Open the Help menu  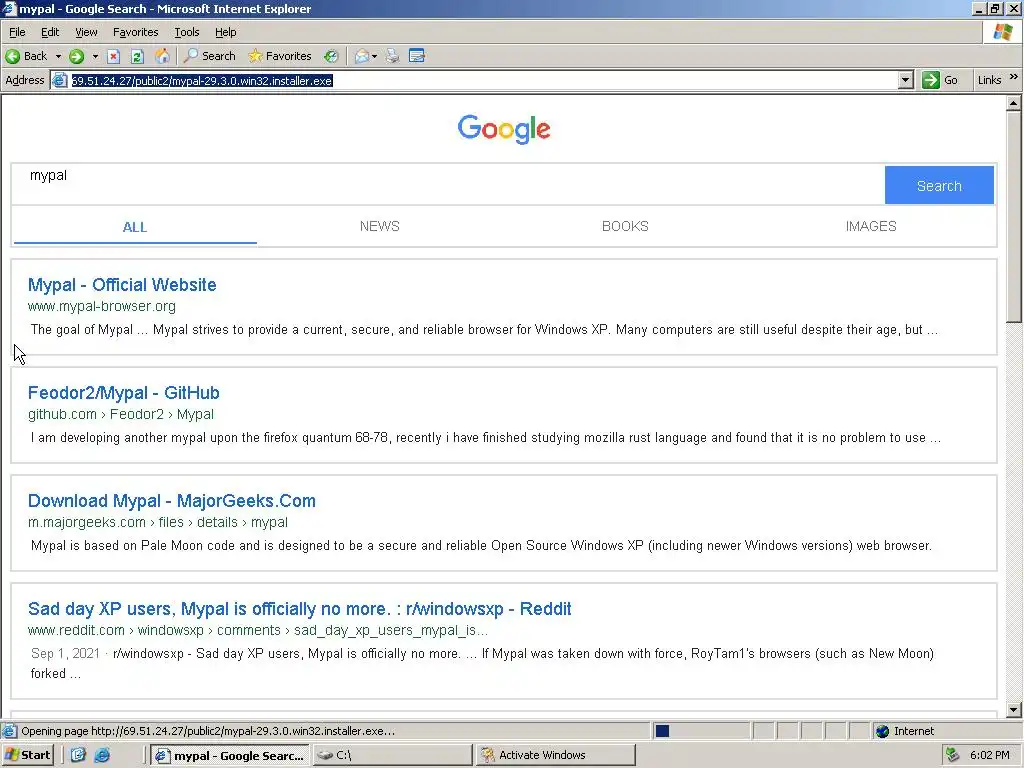coord(225,32)
